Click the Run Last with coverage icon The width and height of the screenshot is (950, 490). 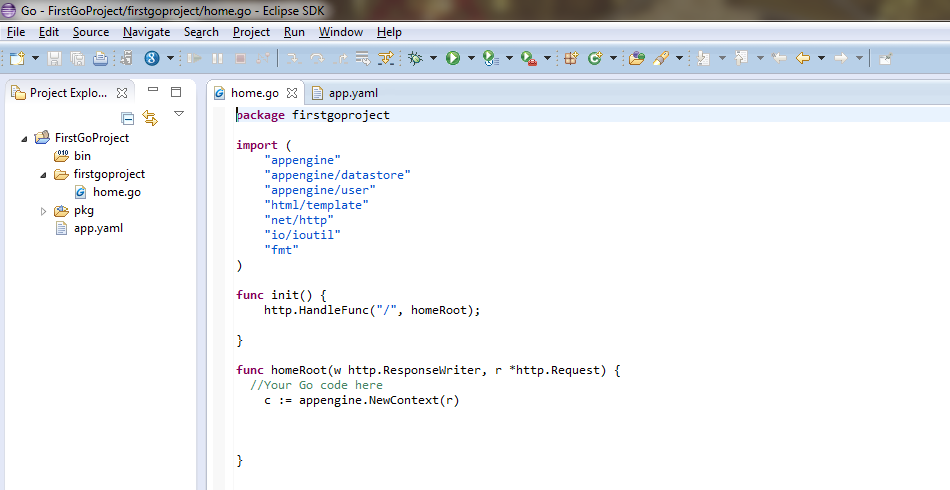tap(491, 58)
